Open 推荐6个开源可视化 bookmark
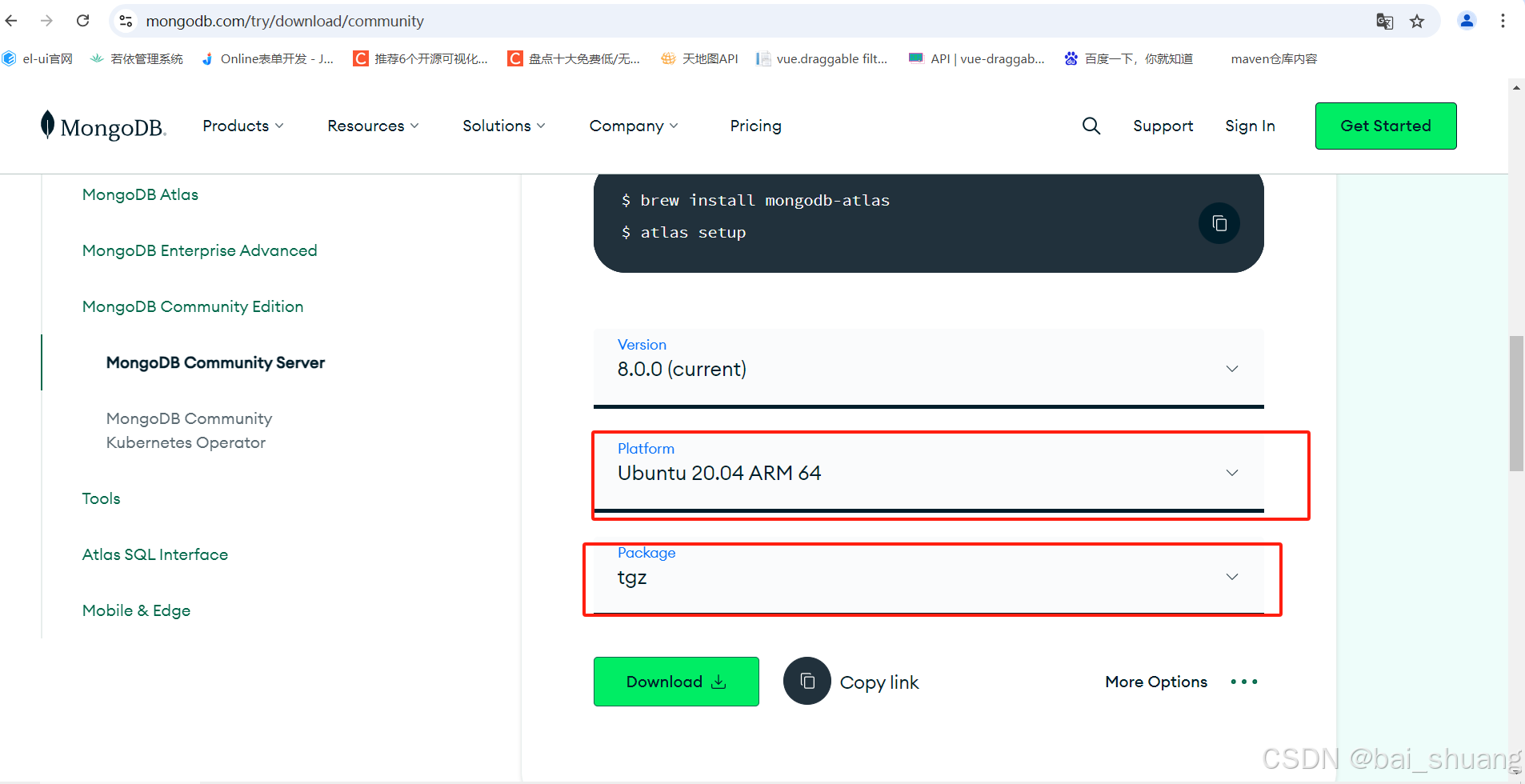1525x784 pixels. tap(421, 58)
